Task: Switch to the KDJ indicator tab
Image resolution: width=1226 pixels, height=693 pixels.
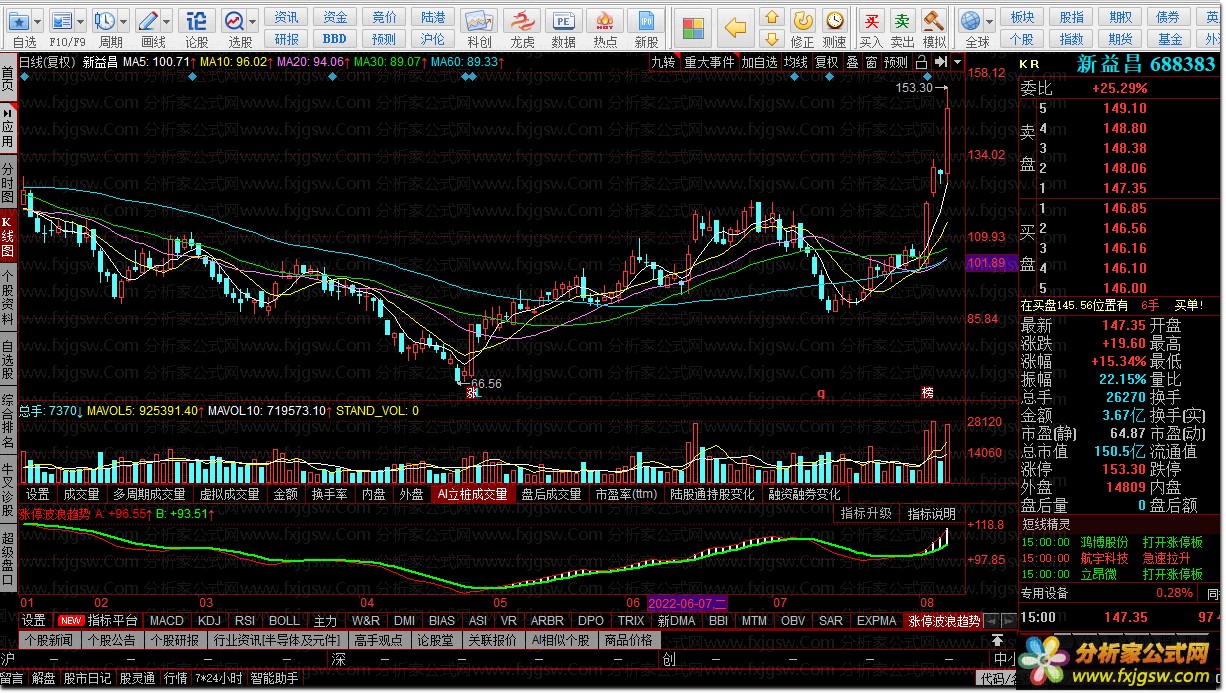Action: point(209,621)
